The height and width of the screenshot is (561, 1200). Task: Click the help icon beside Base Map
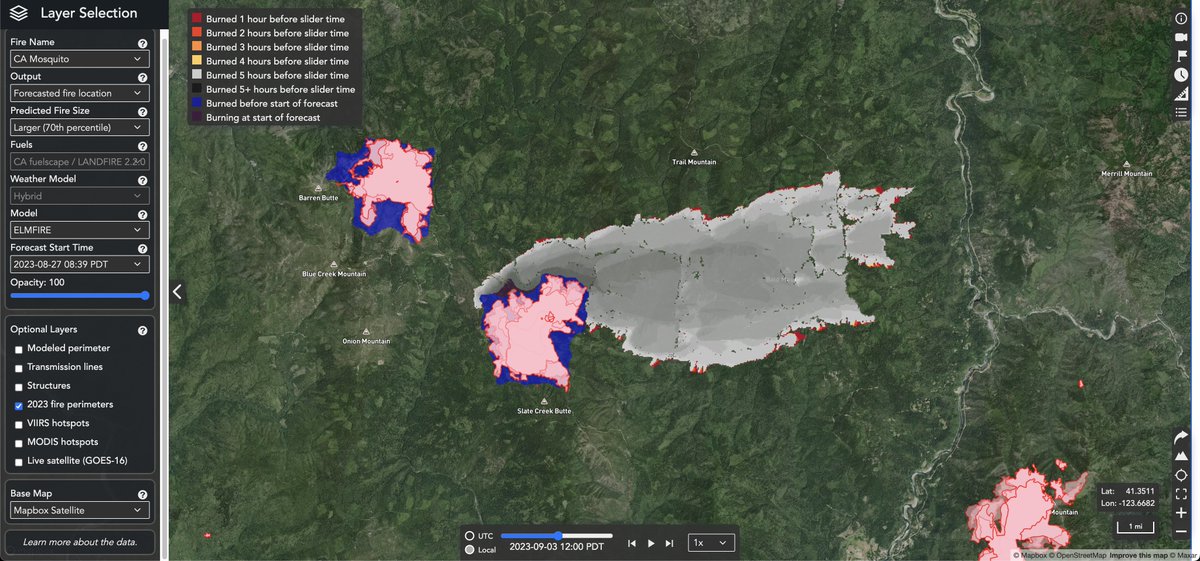coord(142,495)
